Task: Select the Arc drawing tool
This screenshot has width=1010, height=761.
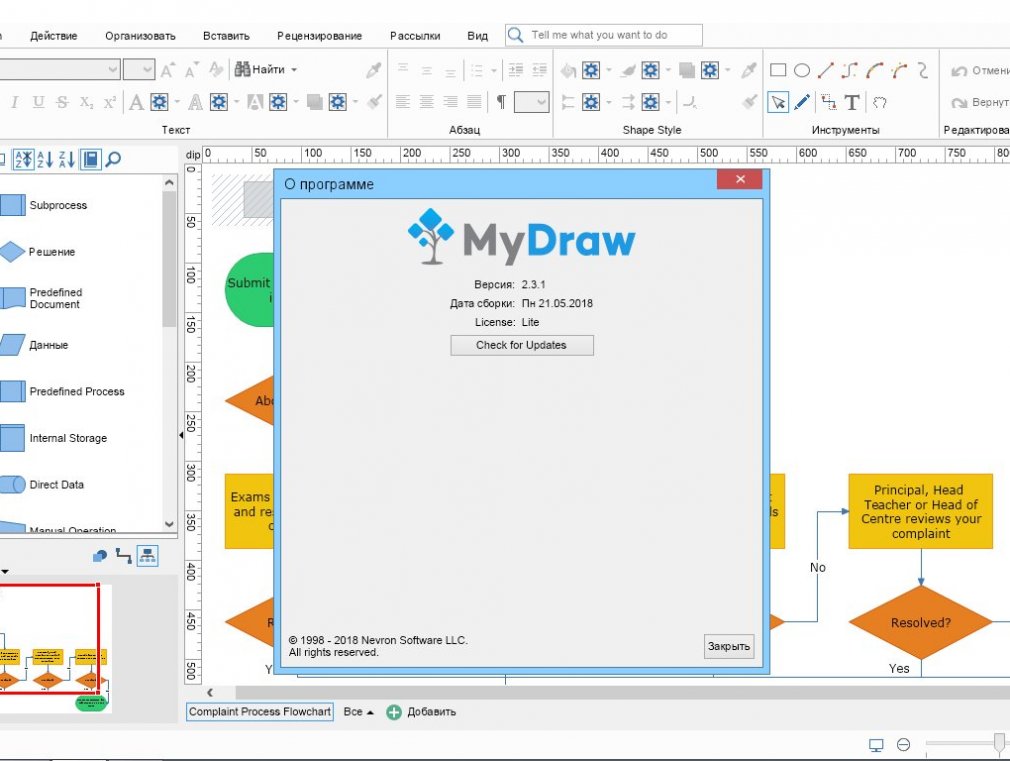Action: pyautogui.click(x=875, y=70)
